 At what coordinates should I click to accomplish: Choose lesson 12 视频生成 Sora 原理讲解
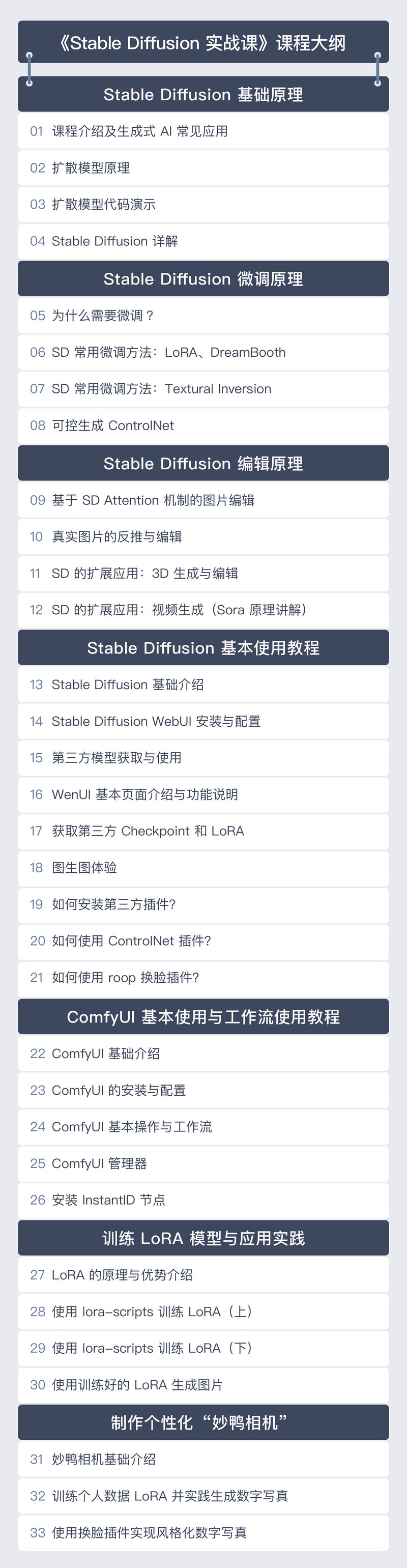click(x=203, y=610)
